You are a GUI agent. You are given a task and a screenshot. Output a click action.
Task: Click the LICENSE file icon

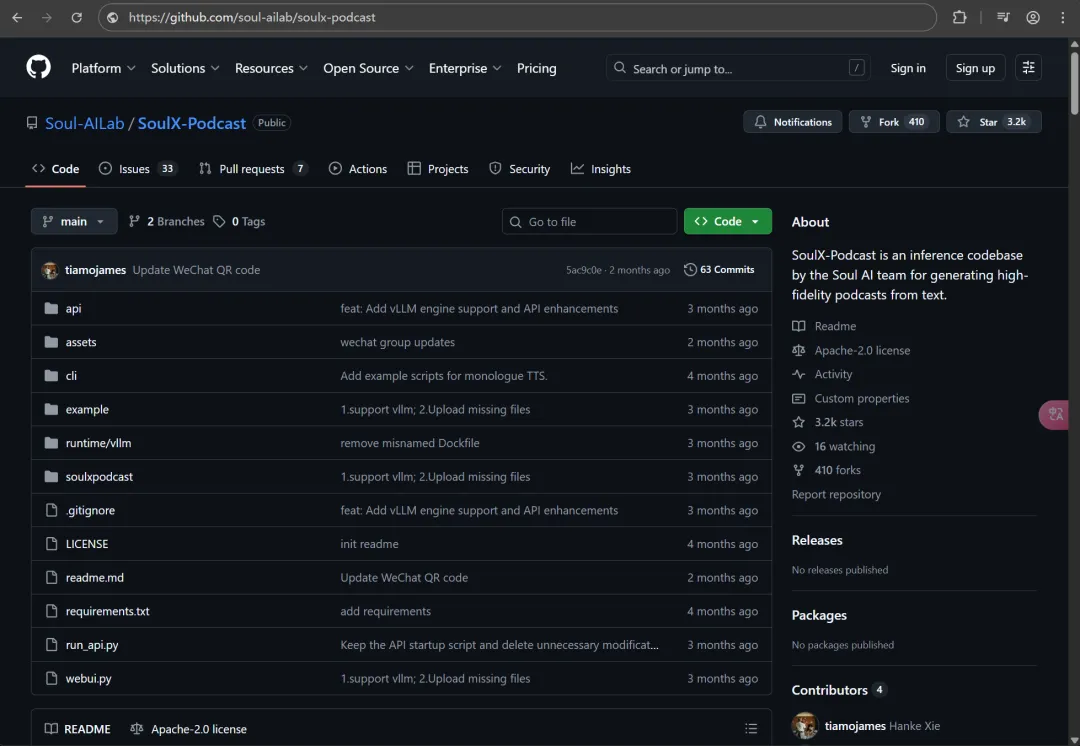point(51,543)
